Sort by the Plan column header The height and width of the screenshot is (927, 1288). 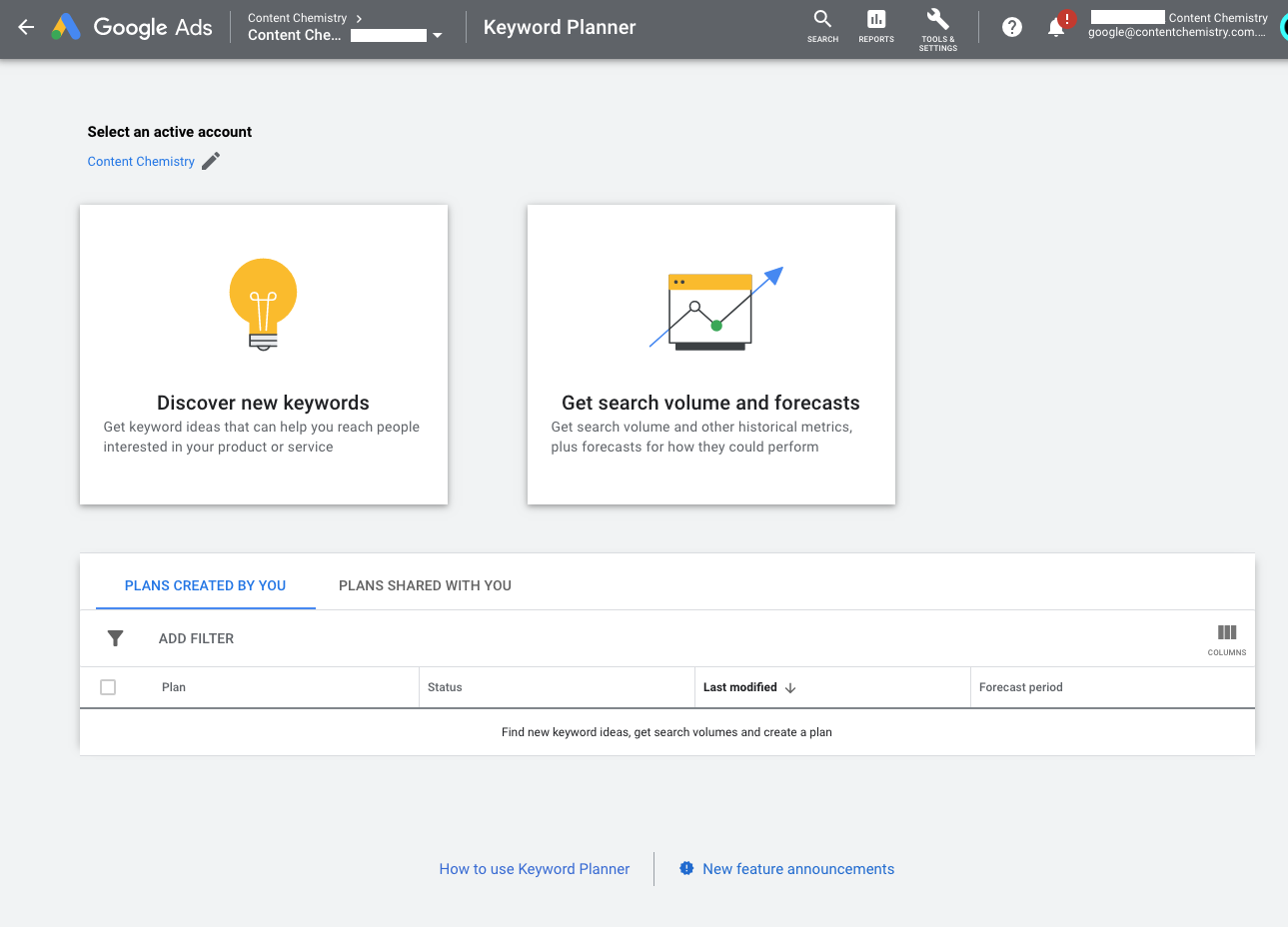coord(174,687)
